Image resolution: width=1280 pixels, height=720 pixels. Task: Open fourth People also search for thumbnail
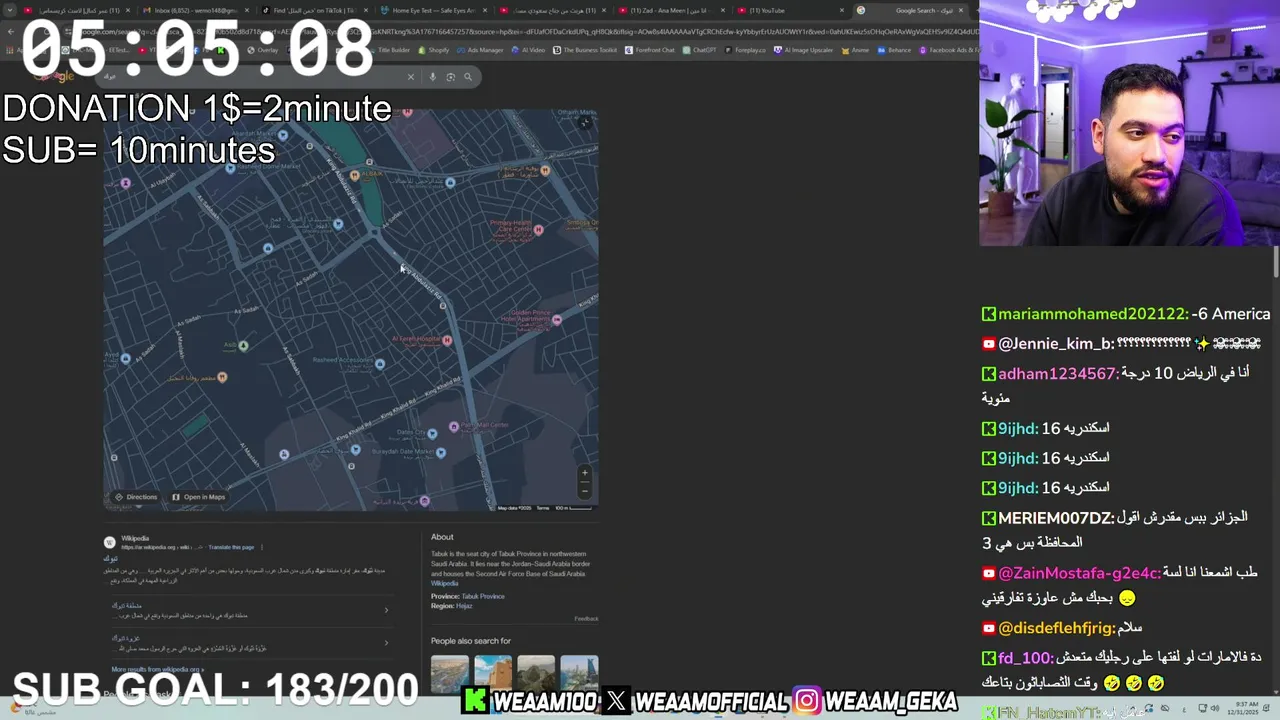pos(580,674)
